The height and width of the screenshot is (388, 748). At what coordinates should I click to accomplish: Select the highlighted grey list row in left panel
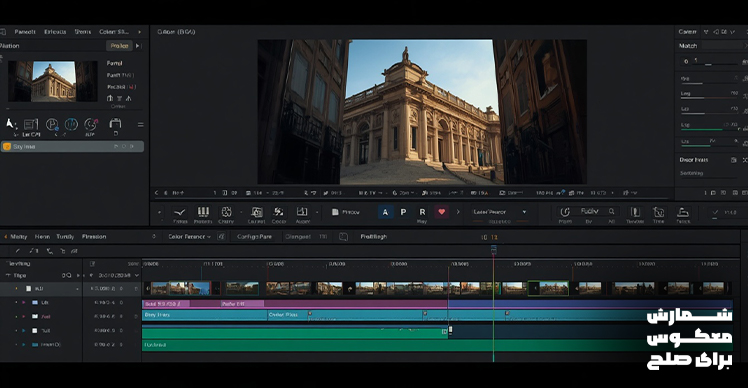(73, 147)
